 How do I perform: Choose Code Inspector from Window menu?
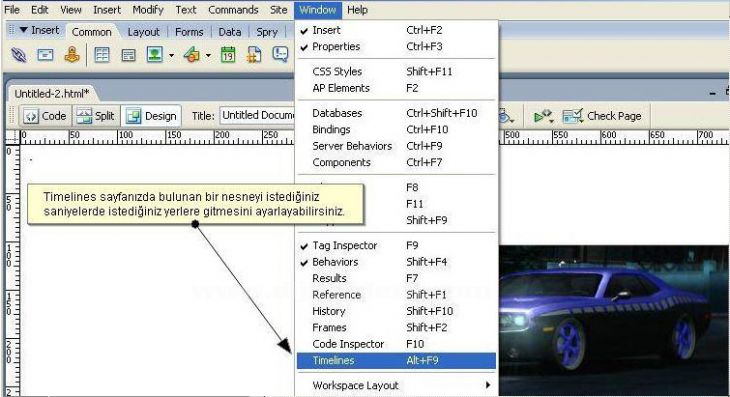[396, 344]
